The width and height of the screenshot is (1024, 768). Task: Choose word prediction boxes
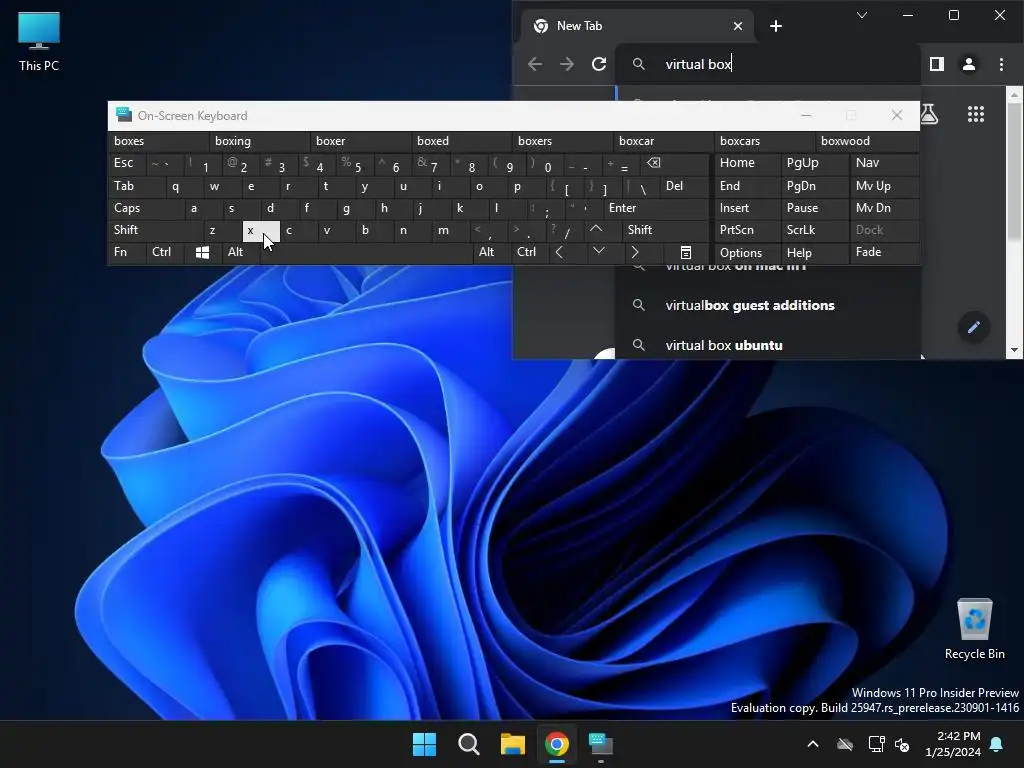pos(159,141)
